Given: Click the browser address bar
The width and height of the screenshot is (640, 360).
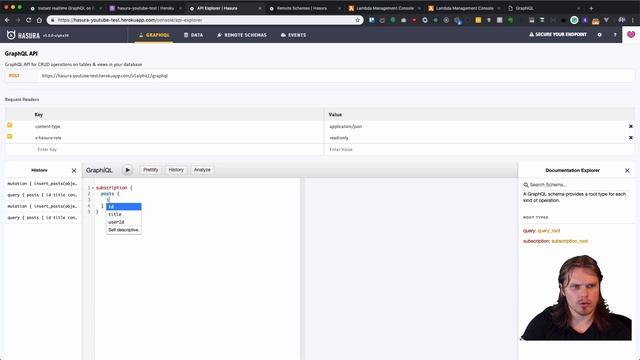Looking at the screenshot, I should click(204, 20).
